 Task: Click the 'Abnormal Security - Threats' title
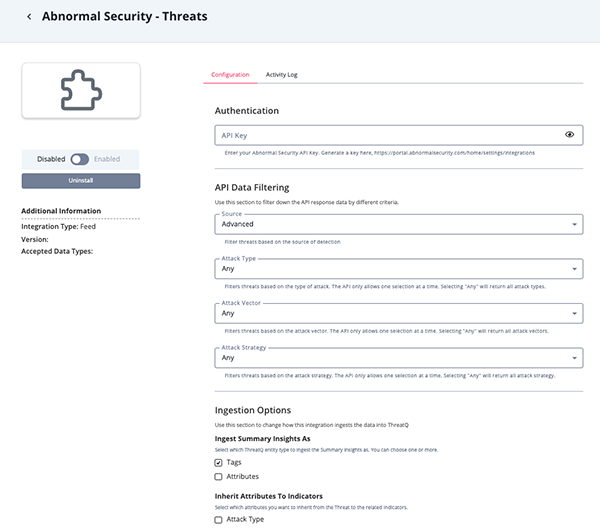(125, 16)
